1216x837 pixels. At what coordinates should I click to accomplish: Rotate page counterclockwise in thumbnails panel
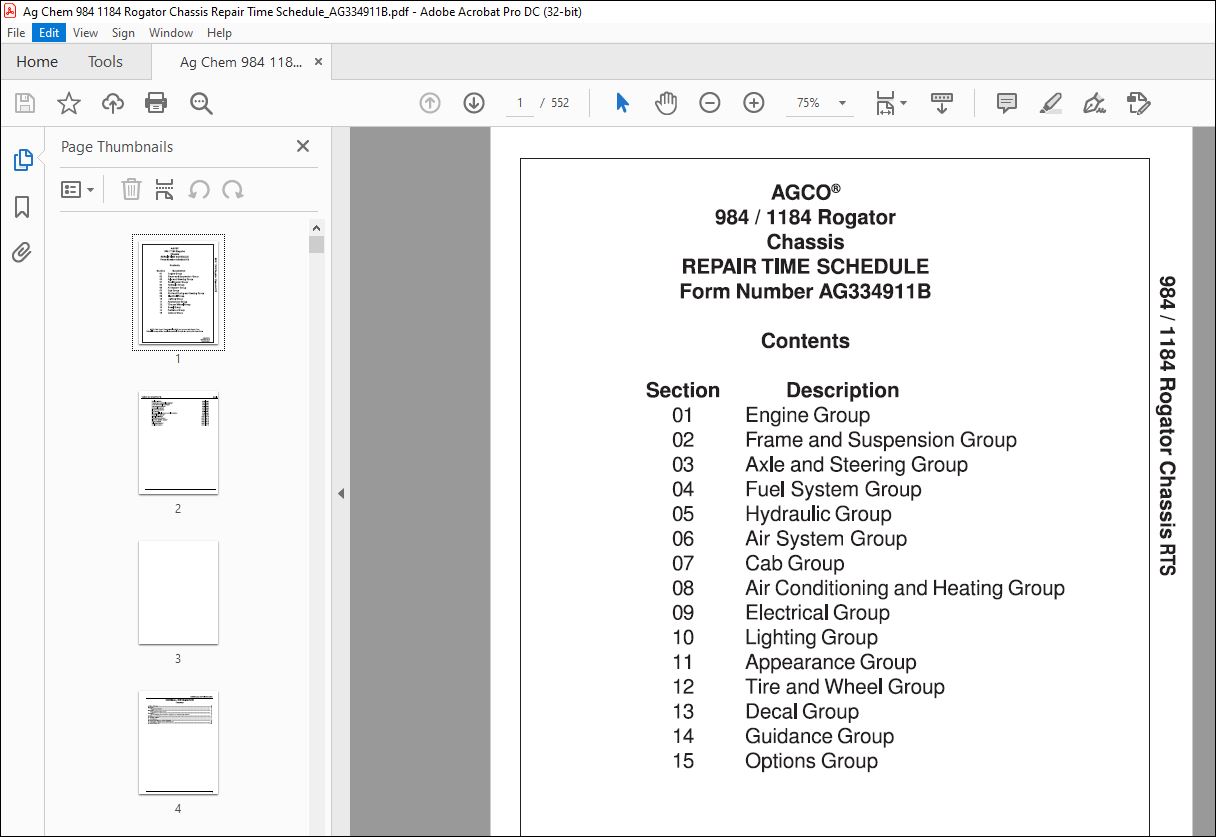coord(199,189)
